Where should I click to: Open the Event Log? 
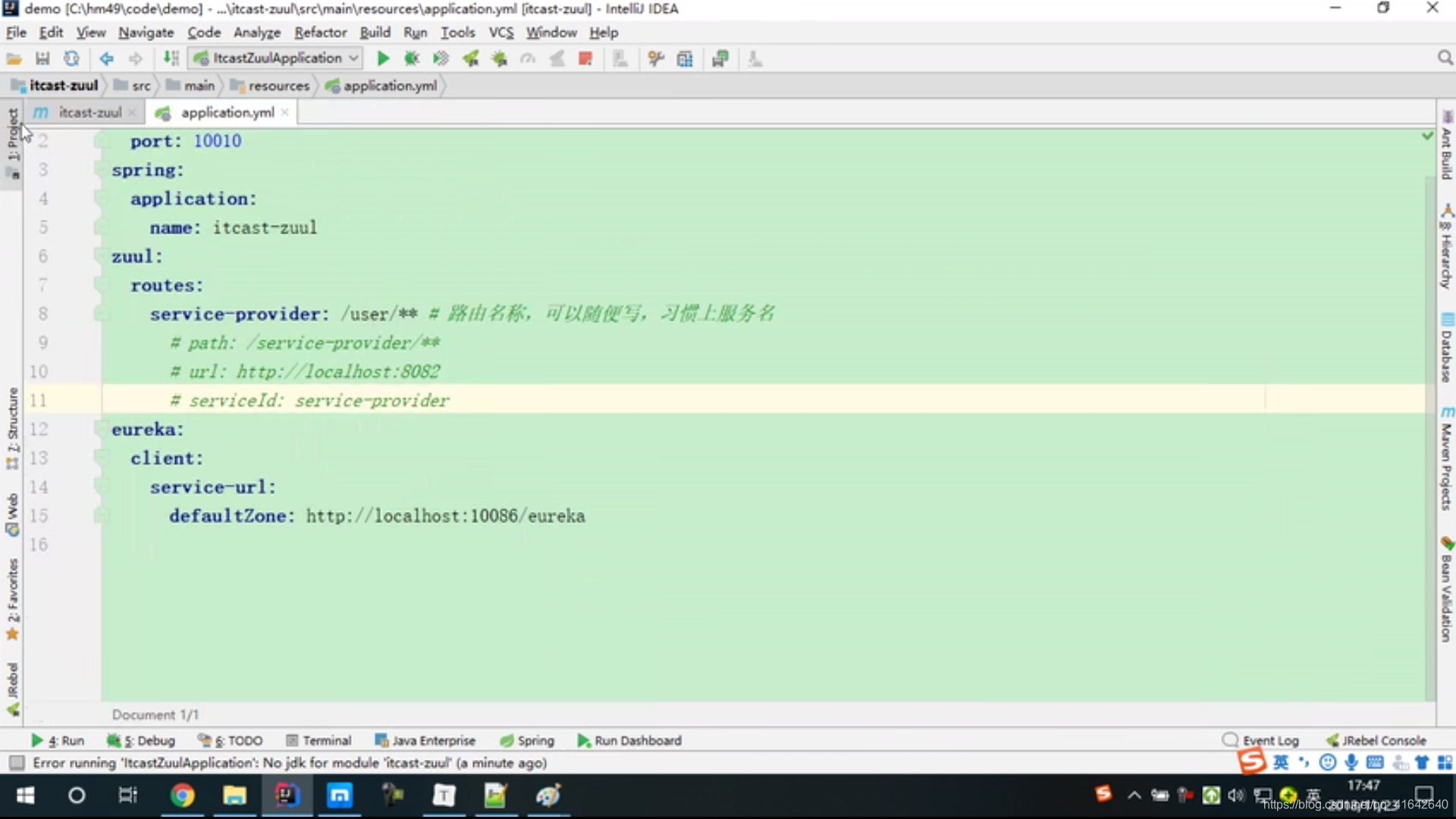coord(1260,740)
